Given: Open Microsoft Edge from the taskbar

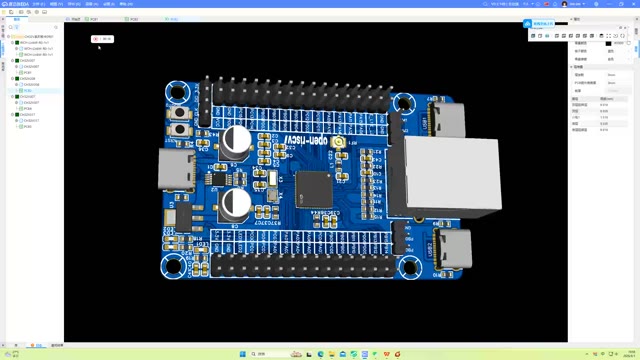Looking at the screenshot, I should [320, 354].
